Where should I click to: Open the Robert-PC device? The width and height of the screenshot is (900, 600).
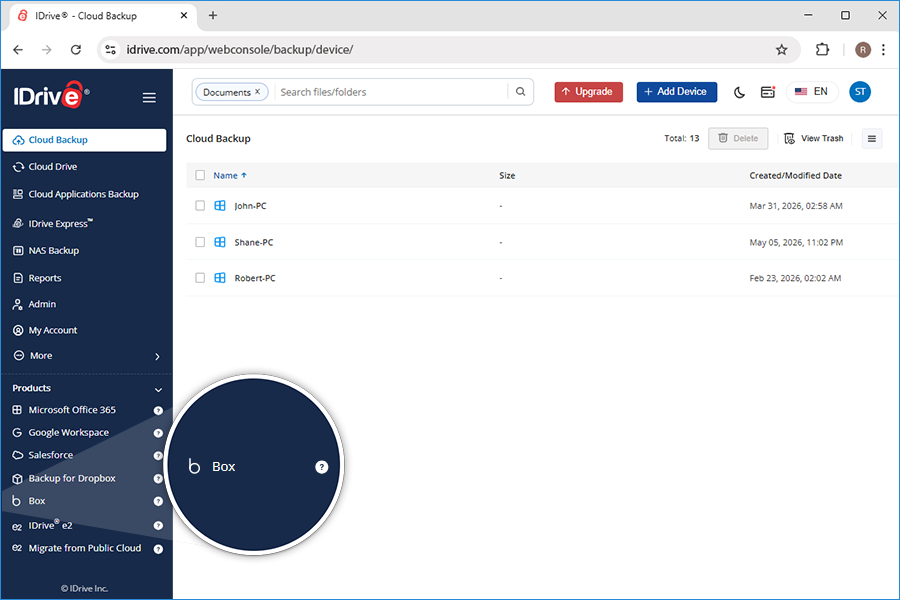coord(255,278)
